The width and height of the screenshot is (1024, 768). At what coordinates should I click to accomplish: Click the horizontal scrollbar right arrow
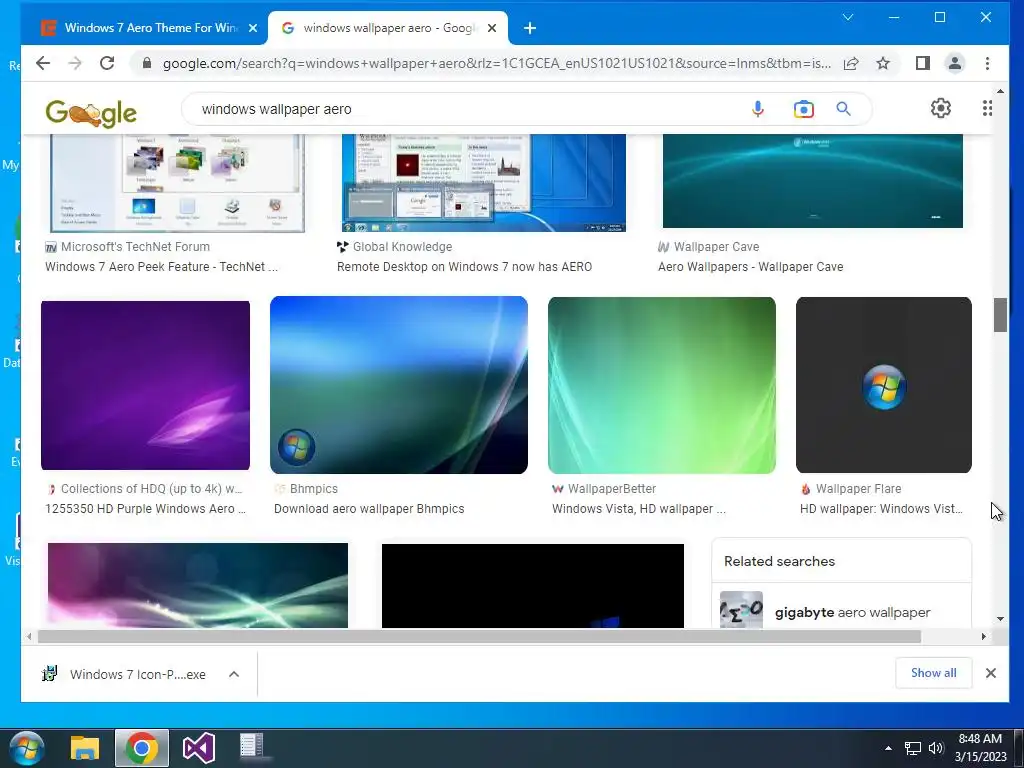(984, 636)
